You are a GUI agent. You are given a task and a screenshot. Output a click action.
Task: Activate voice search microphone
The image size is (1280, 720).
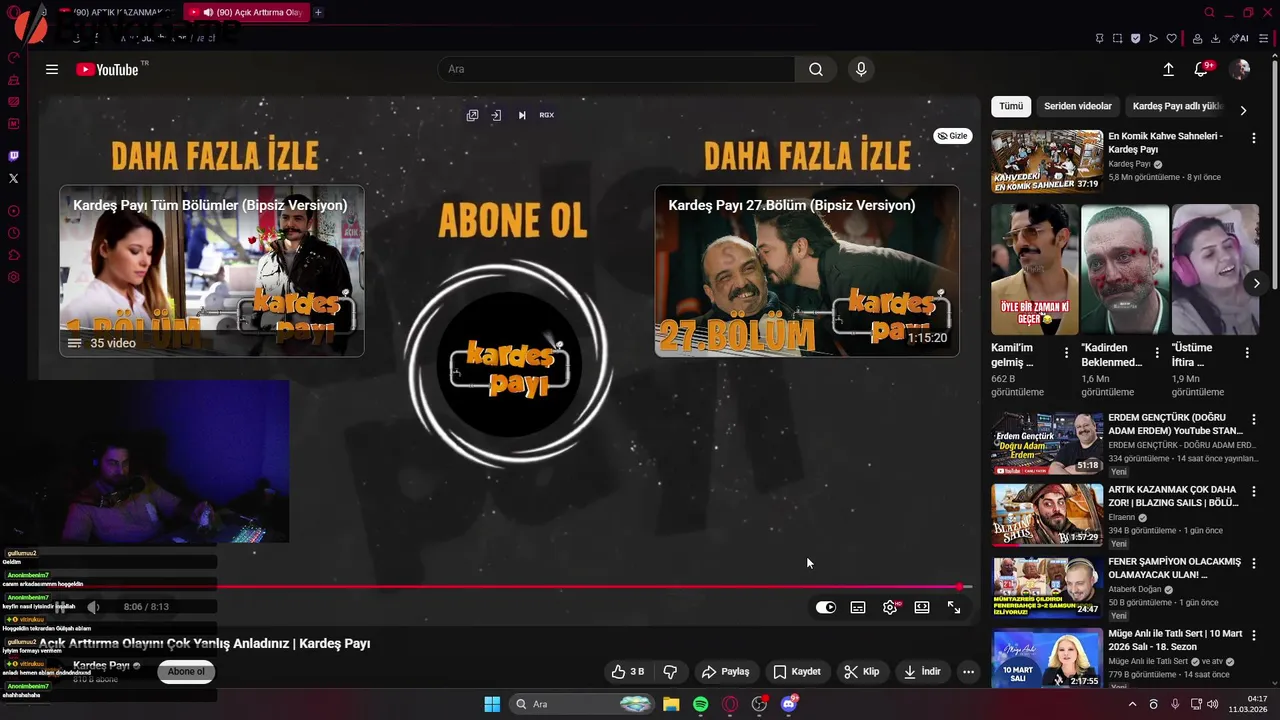click(861, 69)
